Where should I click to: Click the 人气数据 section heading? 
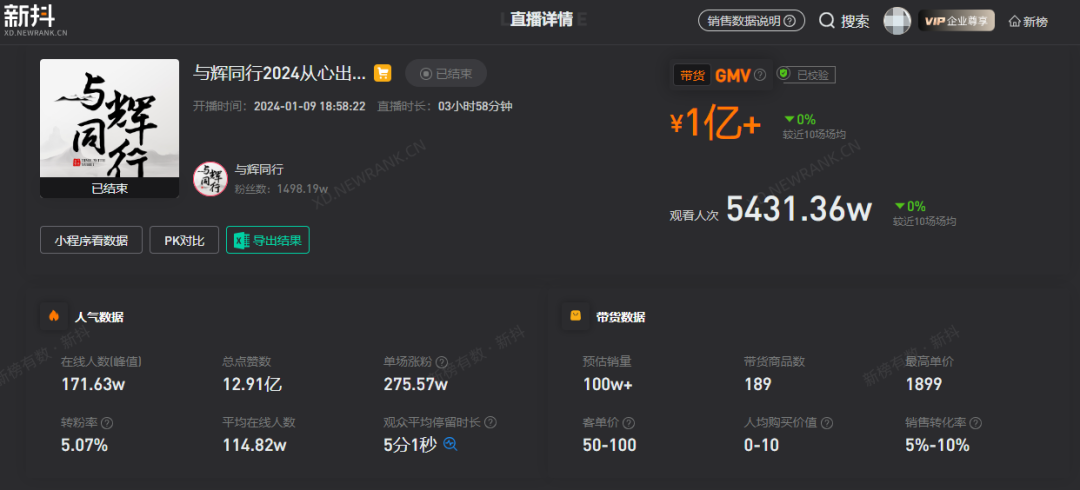(99, 317)
